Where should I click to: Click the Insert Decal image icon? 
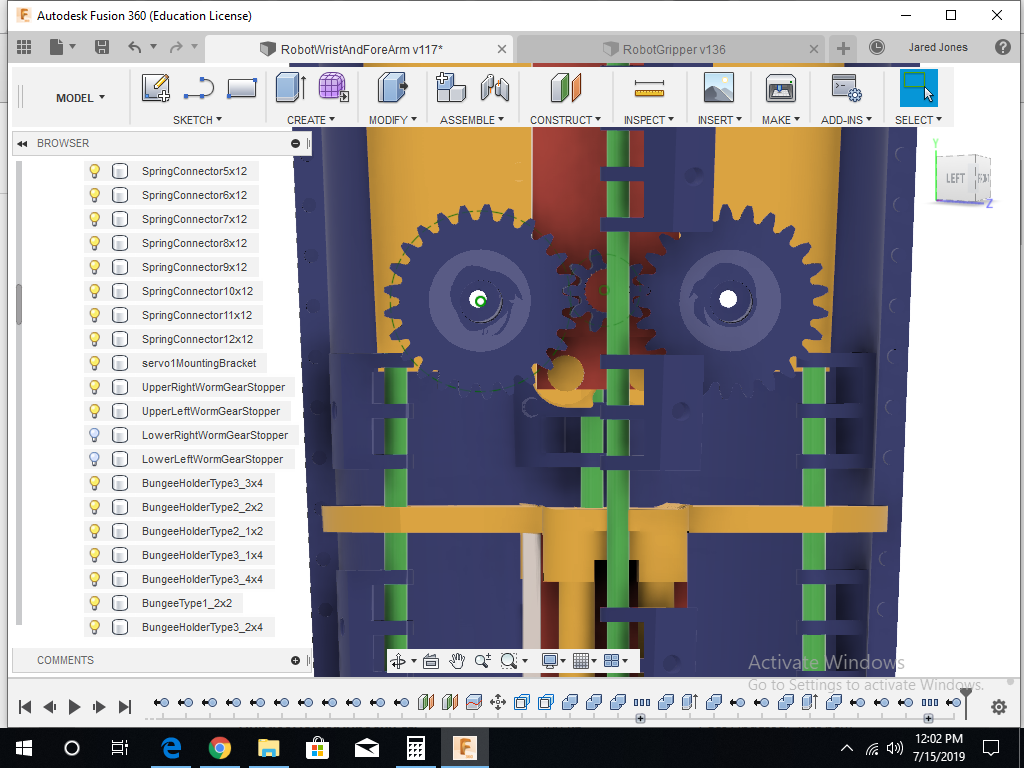click(718, 88)
